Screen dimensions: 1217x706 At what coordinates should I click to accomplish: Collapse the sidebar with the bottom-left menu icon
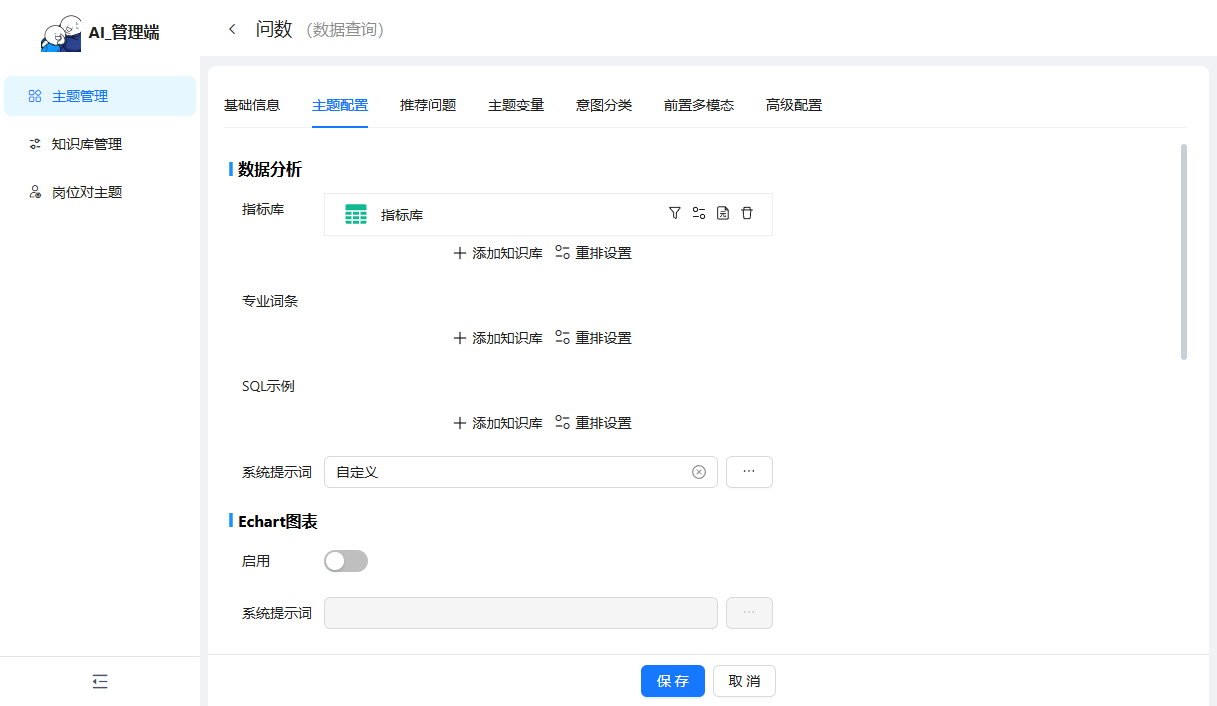pyautogui.click(x=100, y=681)
